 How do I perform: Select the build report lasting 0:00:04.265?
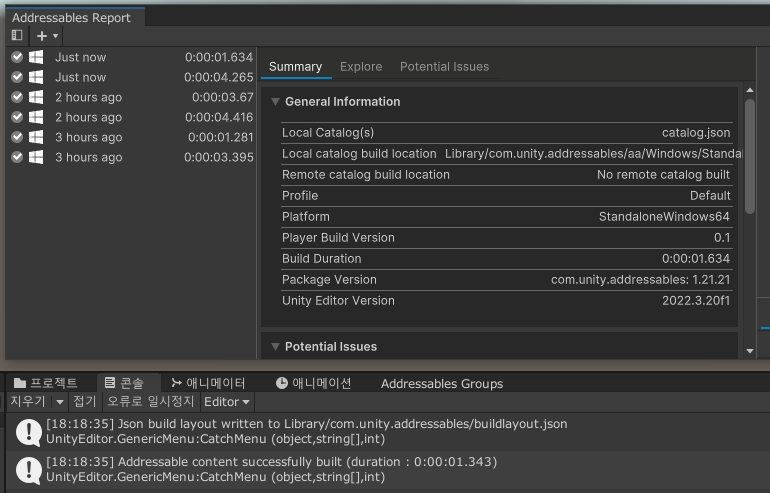[x=132, y=77]
